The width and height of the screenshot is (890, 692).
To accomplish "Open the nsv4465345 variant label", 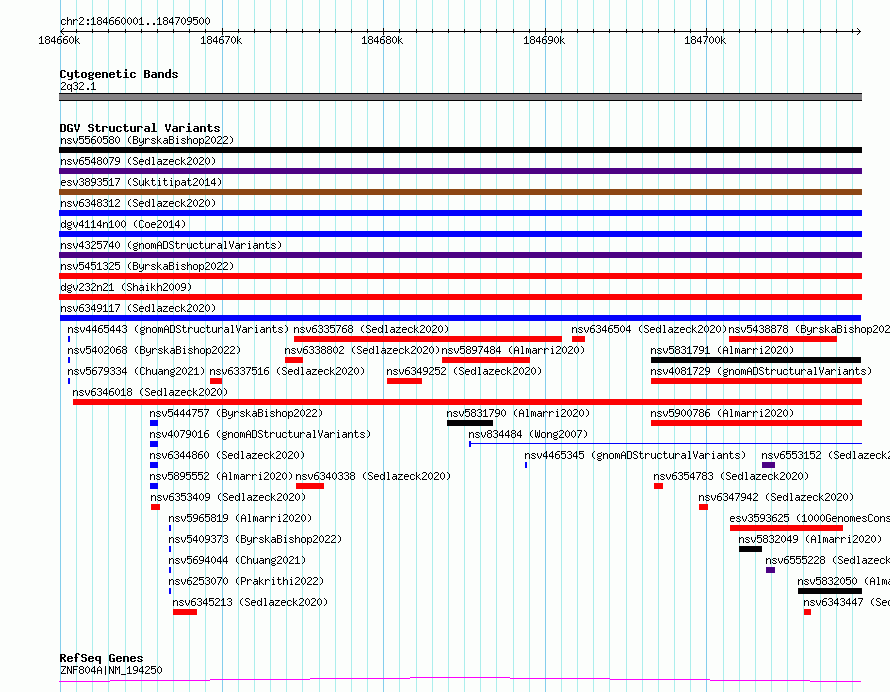I will coord(635,455).
